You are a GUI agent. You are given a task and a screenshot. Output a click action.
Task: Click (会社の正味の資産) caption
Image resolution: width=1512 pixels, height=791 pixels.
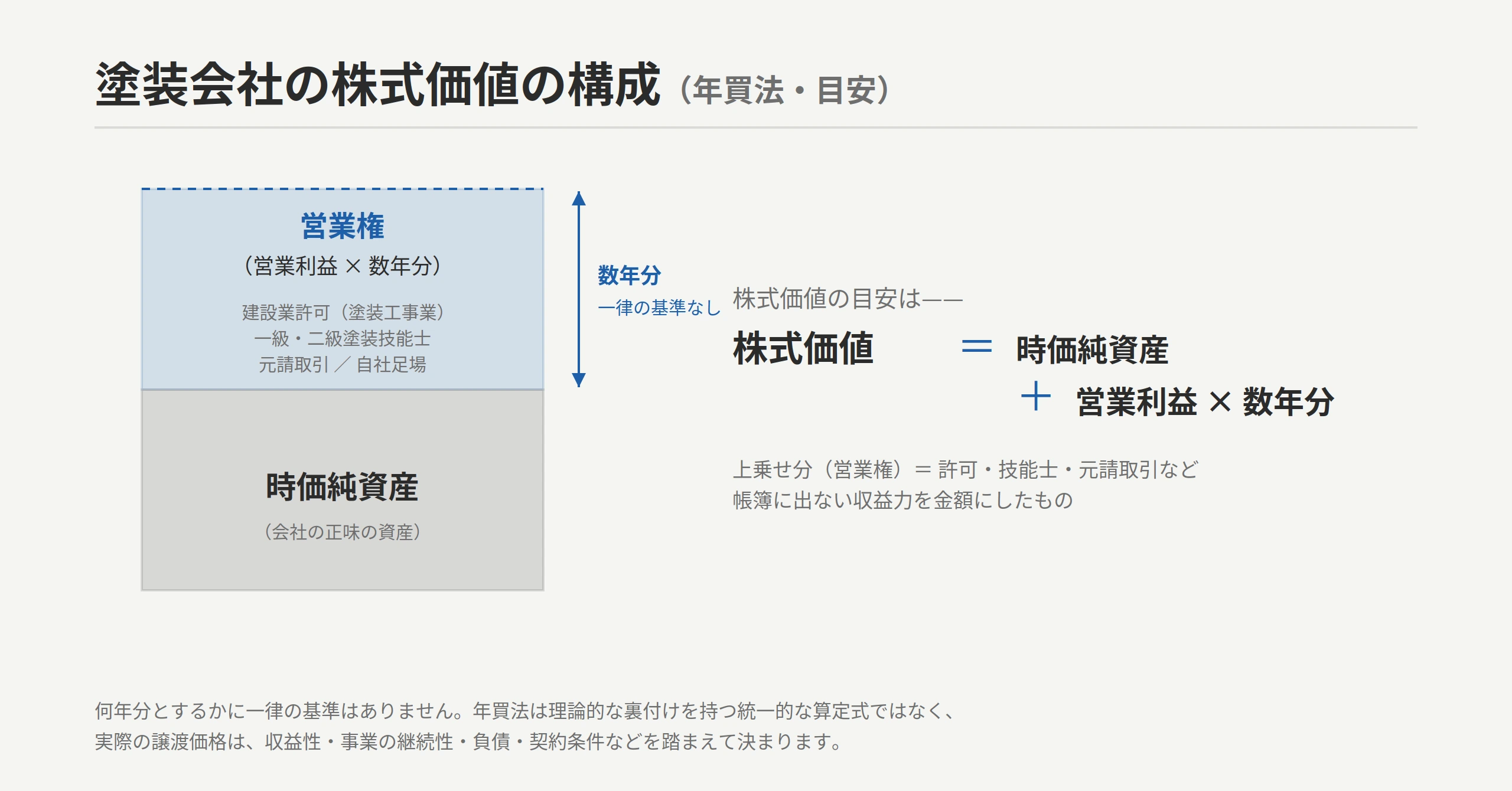pyautogui.click(x=343, y=532)
